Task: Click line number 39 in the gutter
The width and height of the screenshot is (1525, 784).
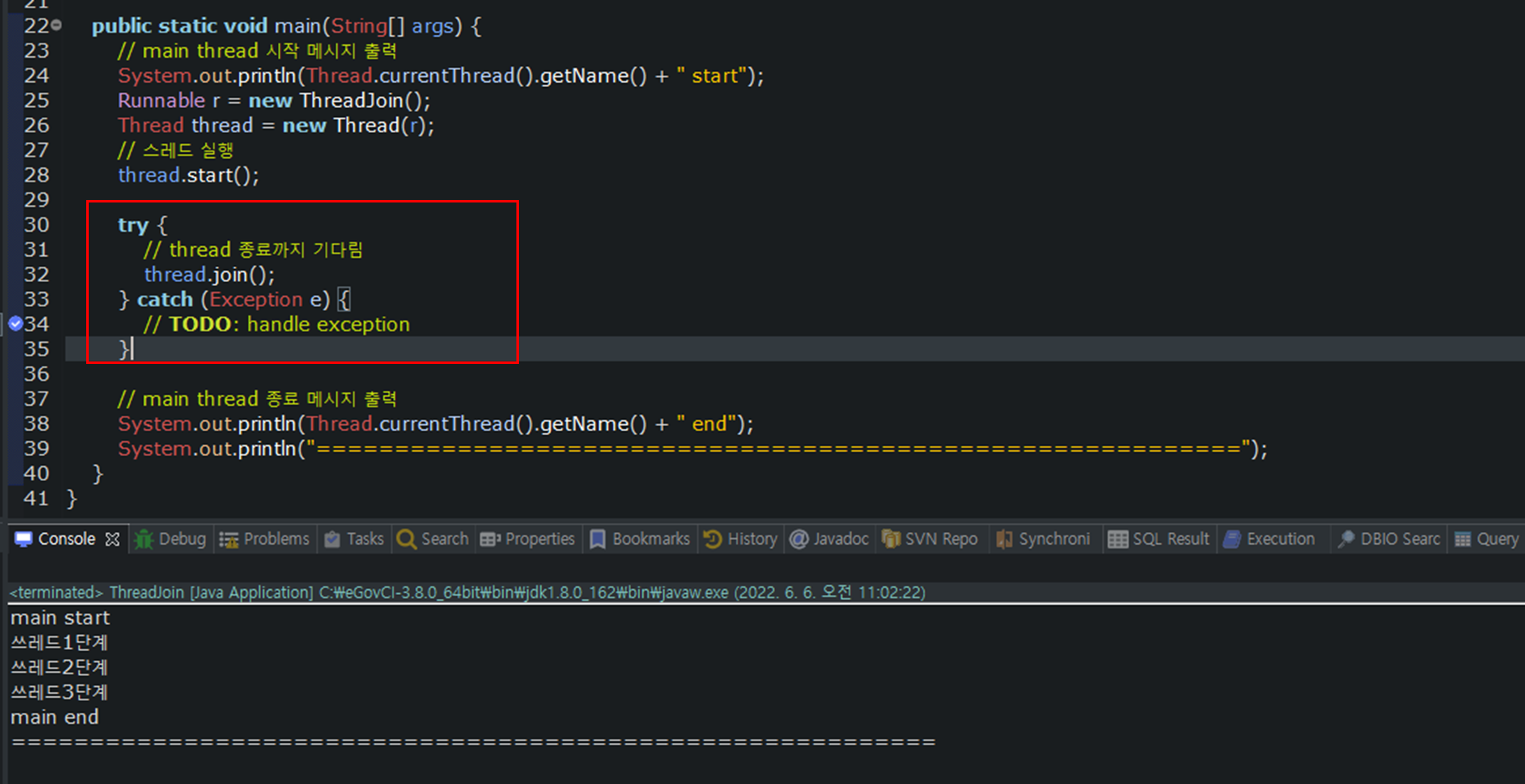Action: point(37,448)
